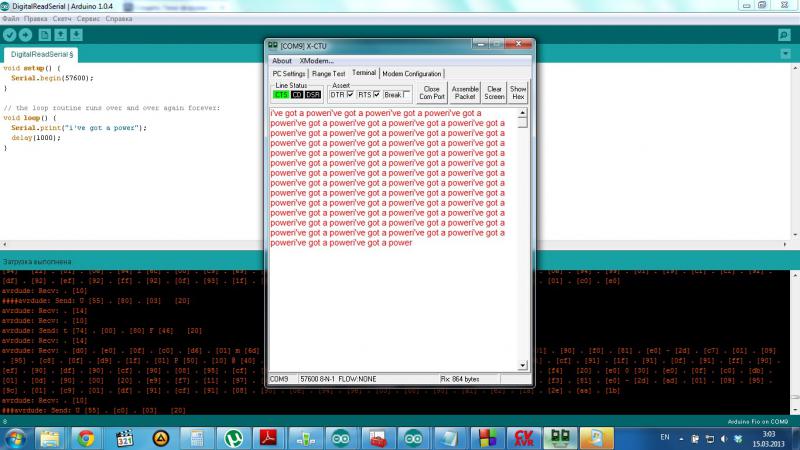The height and width of the screenshot is (450, 800).
Task: Open the AIMP triangle taskbar icon
Action: (x=161, y=438)
